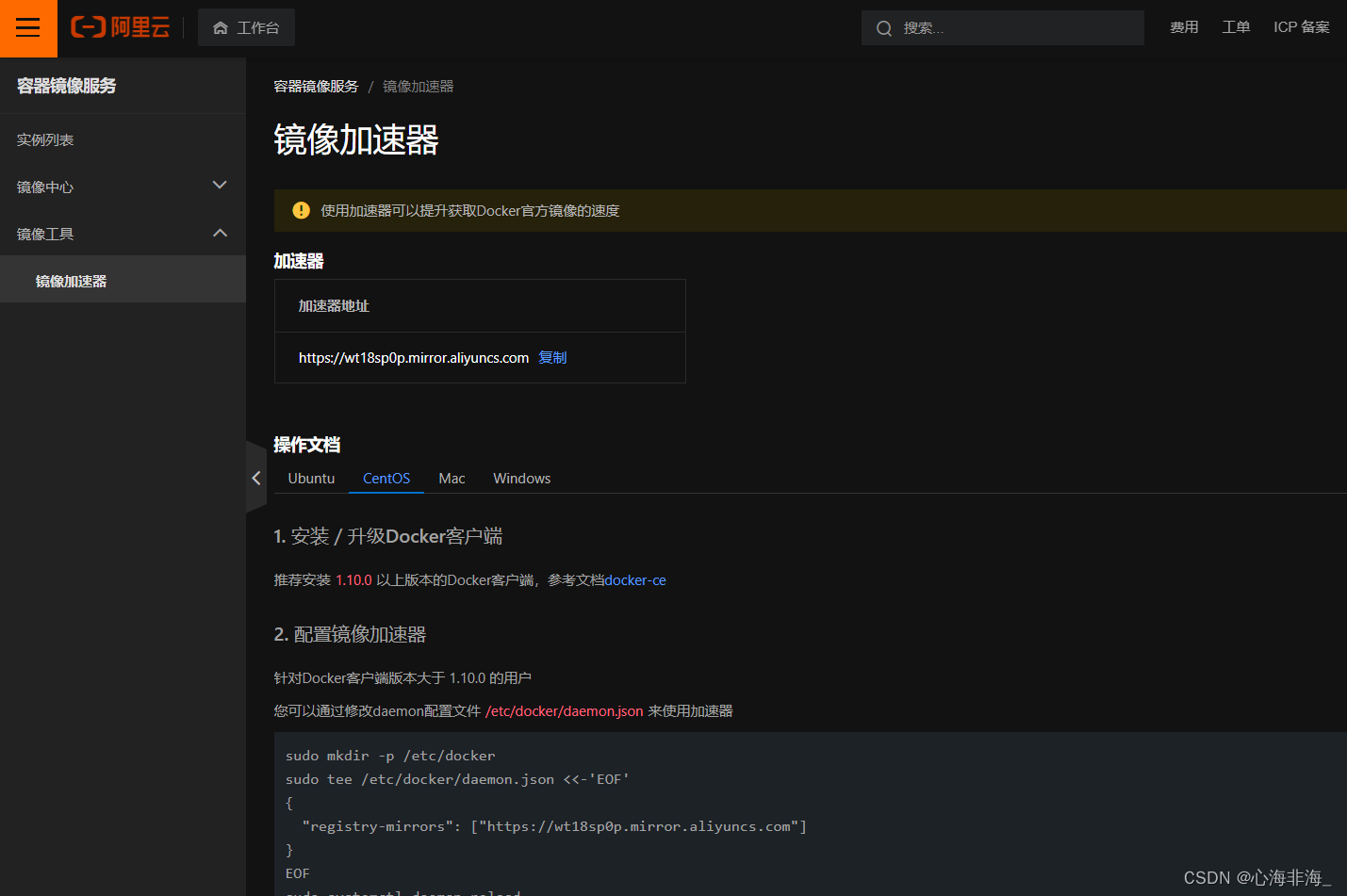Viewport: 1347px width, 896px height.
Task: Click heading 2. 配置镜像加速器
Action: [x=350, y=634]
